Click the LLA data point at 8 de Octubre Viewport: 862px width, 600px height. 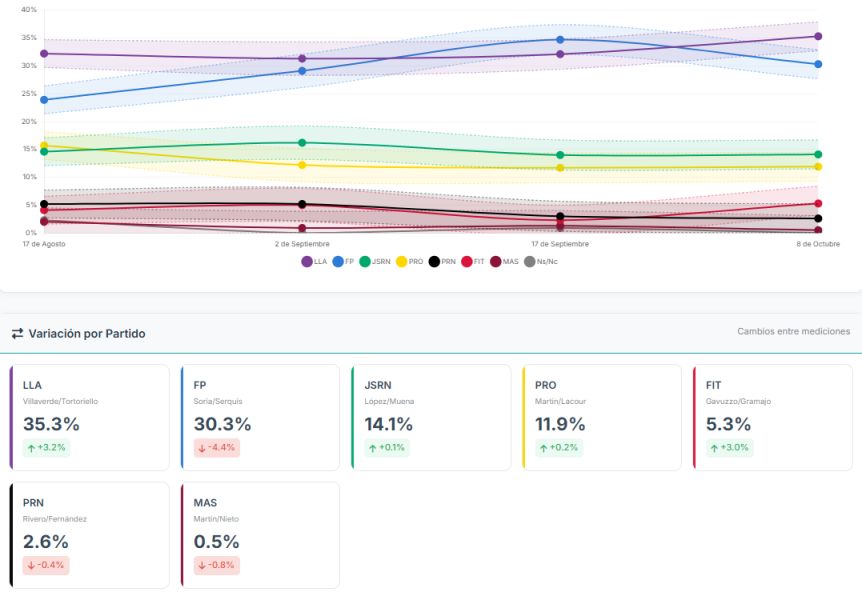pos(818,37)
